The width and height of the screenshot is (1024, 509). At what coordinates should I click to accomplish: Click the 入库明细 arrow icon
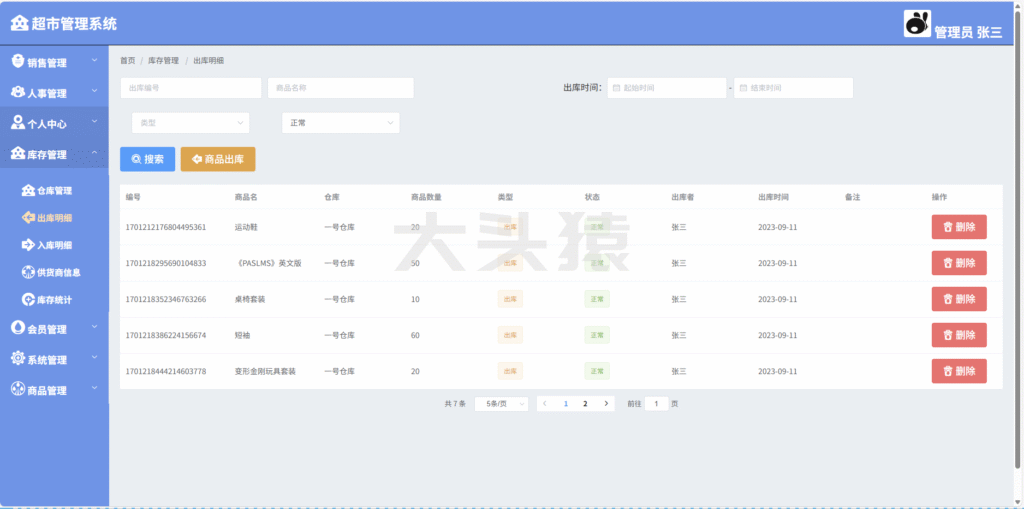click(x=28, y=245)
